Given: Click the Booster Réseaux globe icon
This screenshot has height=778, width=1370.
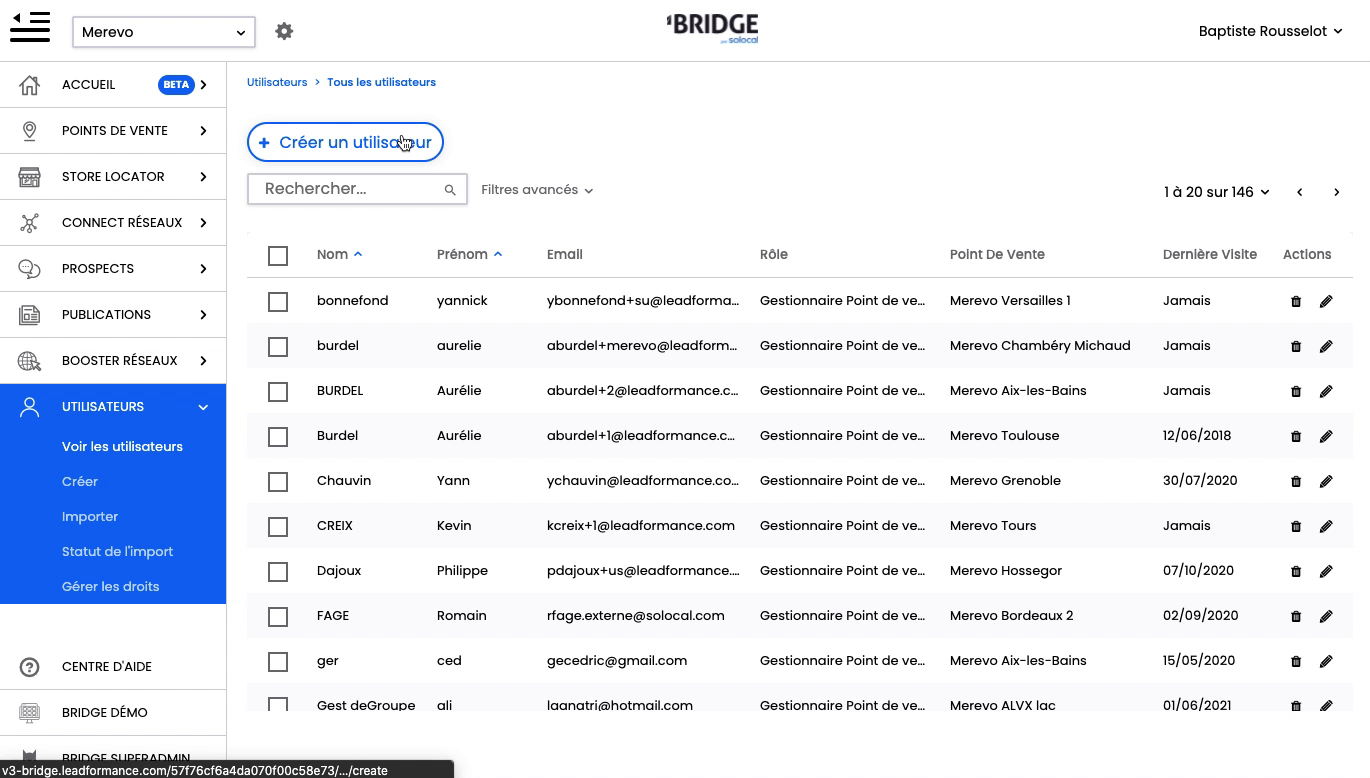Looking at the screenshot, I should coord(30,361).
